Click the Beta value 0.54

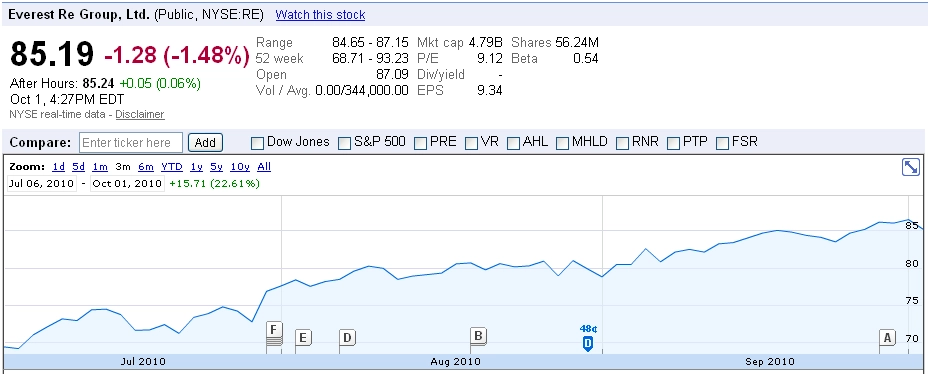[586, 59]
